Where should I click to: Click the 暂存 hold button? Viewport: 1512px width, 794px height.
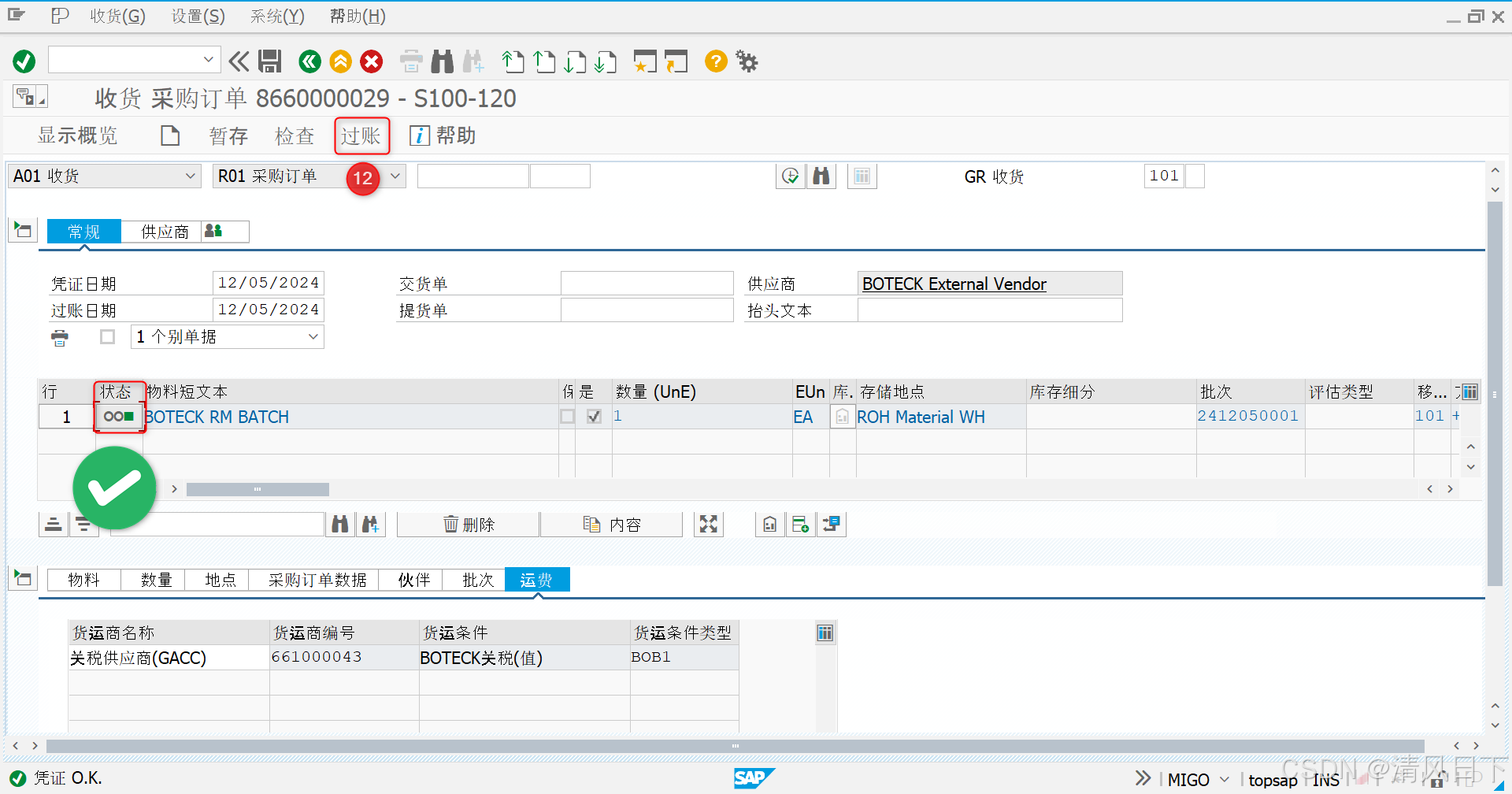[x=228, y=136]
